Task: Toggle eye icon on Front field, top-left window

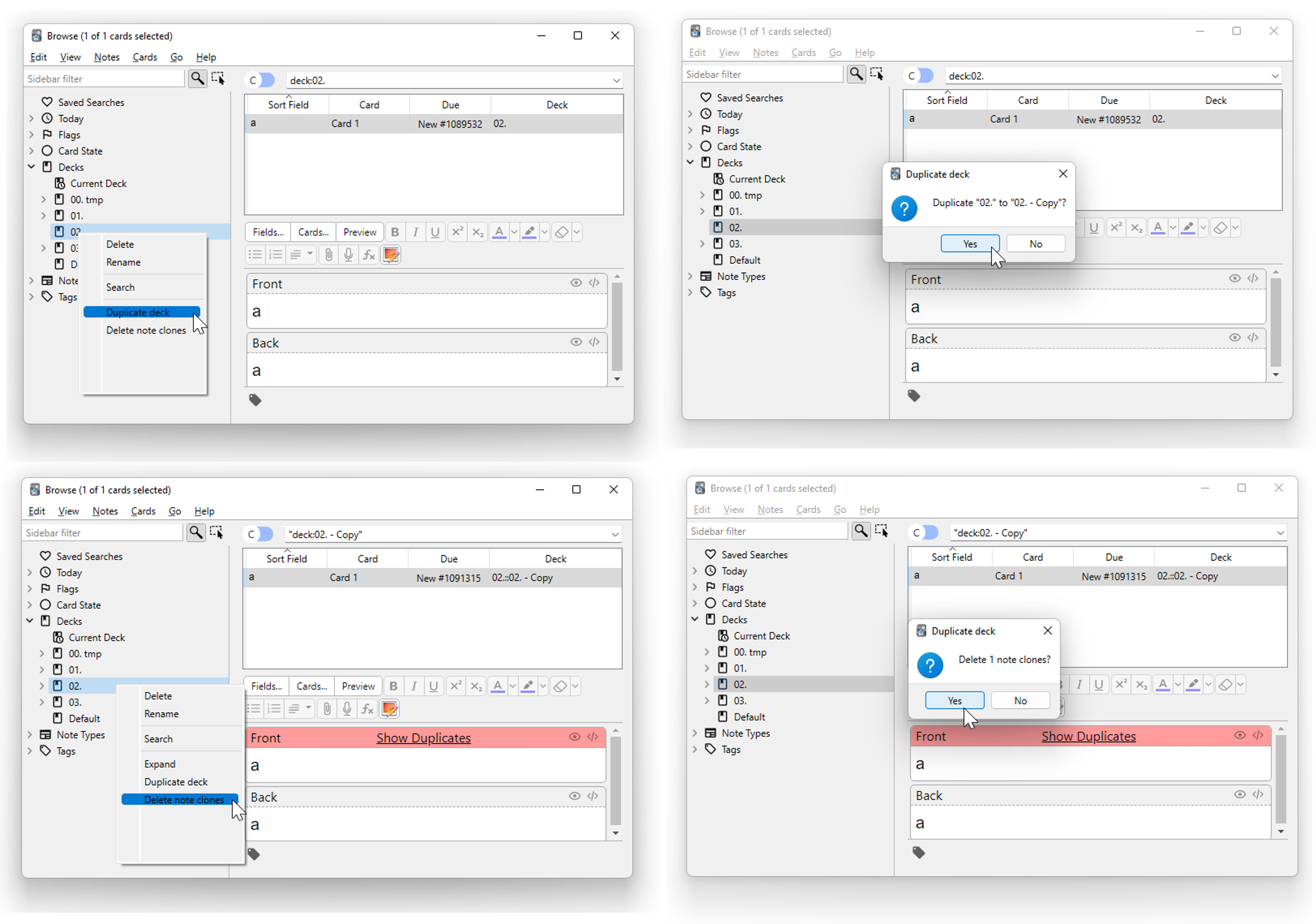Action: [x=576, y=283]
